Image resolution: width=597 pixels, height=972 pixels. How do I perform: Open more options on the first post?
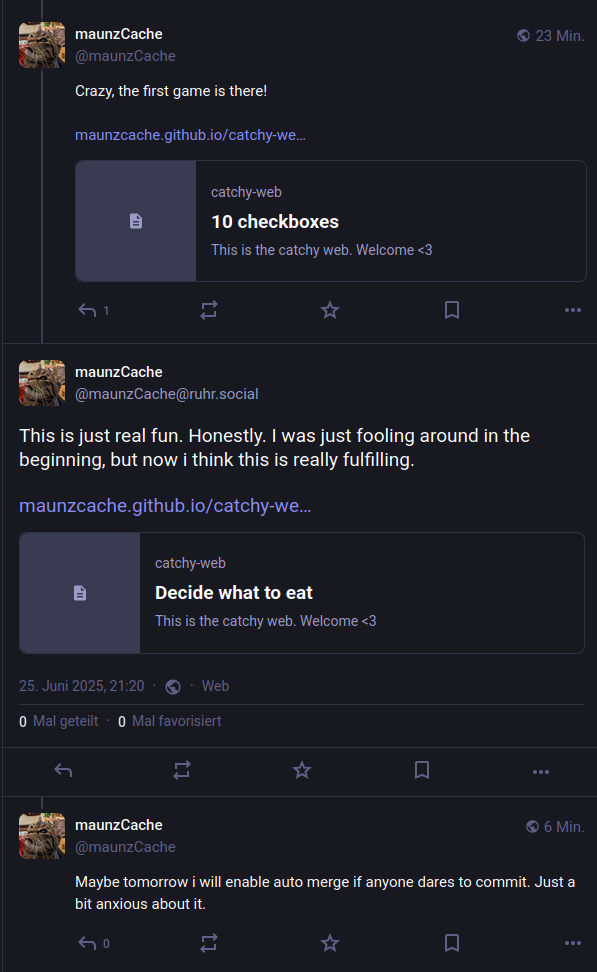coord(573,310)
